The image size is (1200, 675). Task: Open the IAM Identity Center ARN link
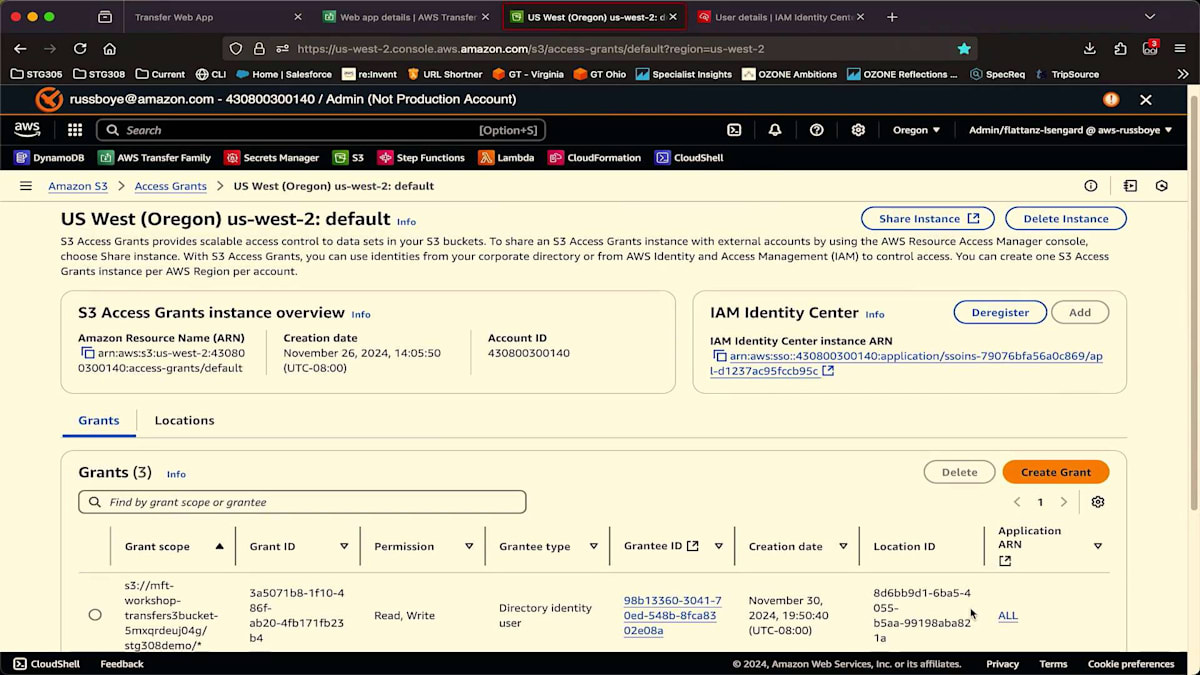pos(906,363)
